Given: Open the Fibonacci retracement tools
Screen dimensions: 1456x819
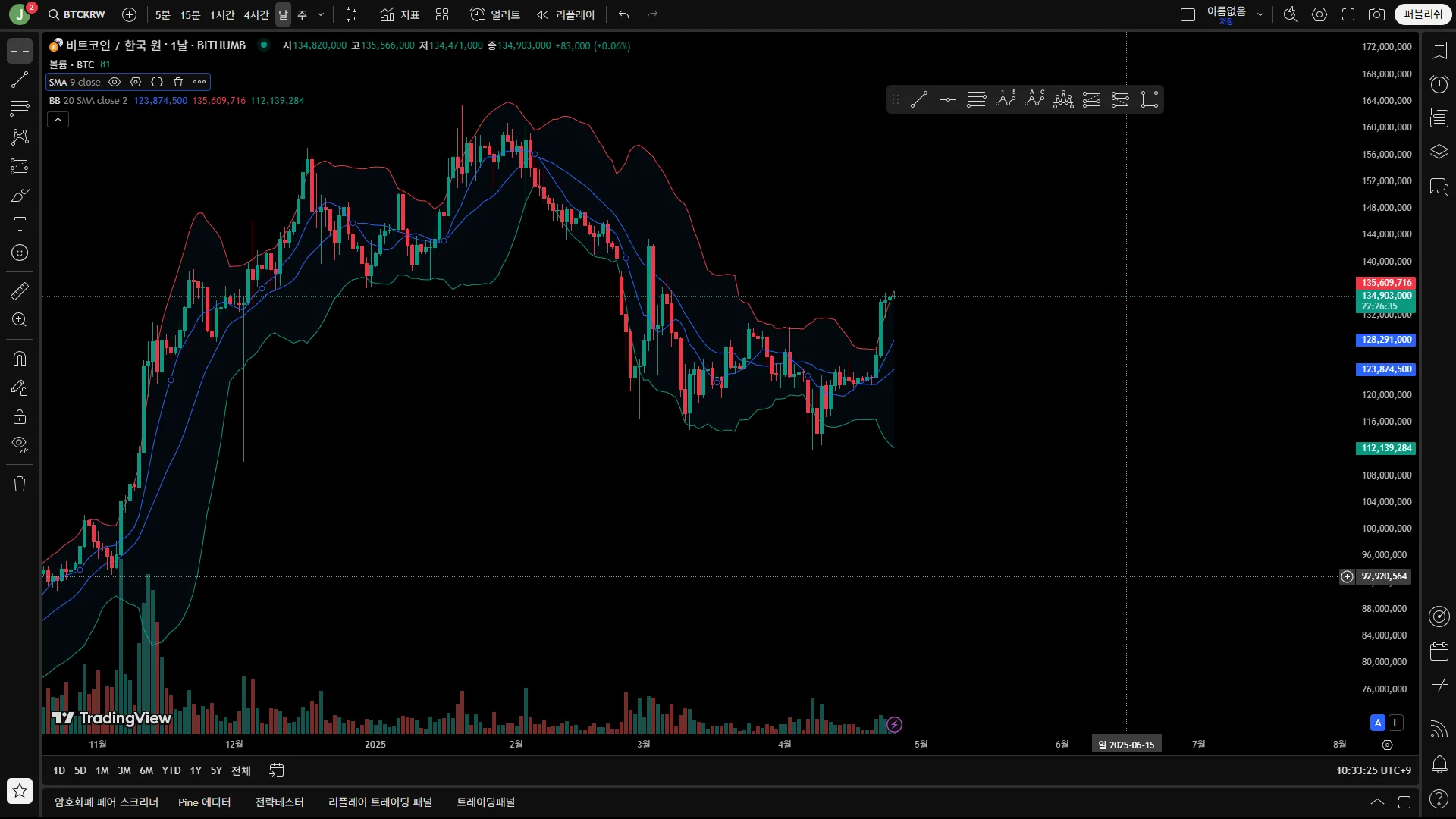Looking at the screenshot, I should point(20,108).
